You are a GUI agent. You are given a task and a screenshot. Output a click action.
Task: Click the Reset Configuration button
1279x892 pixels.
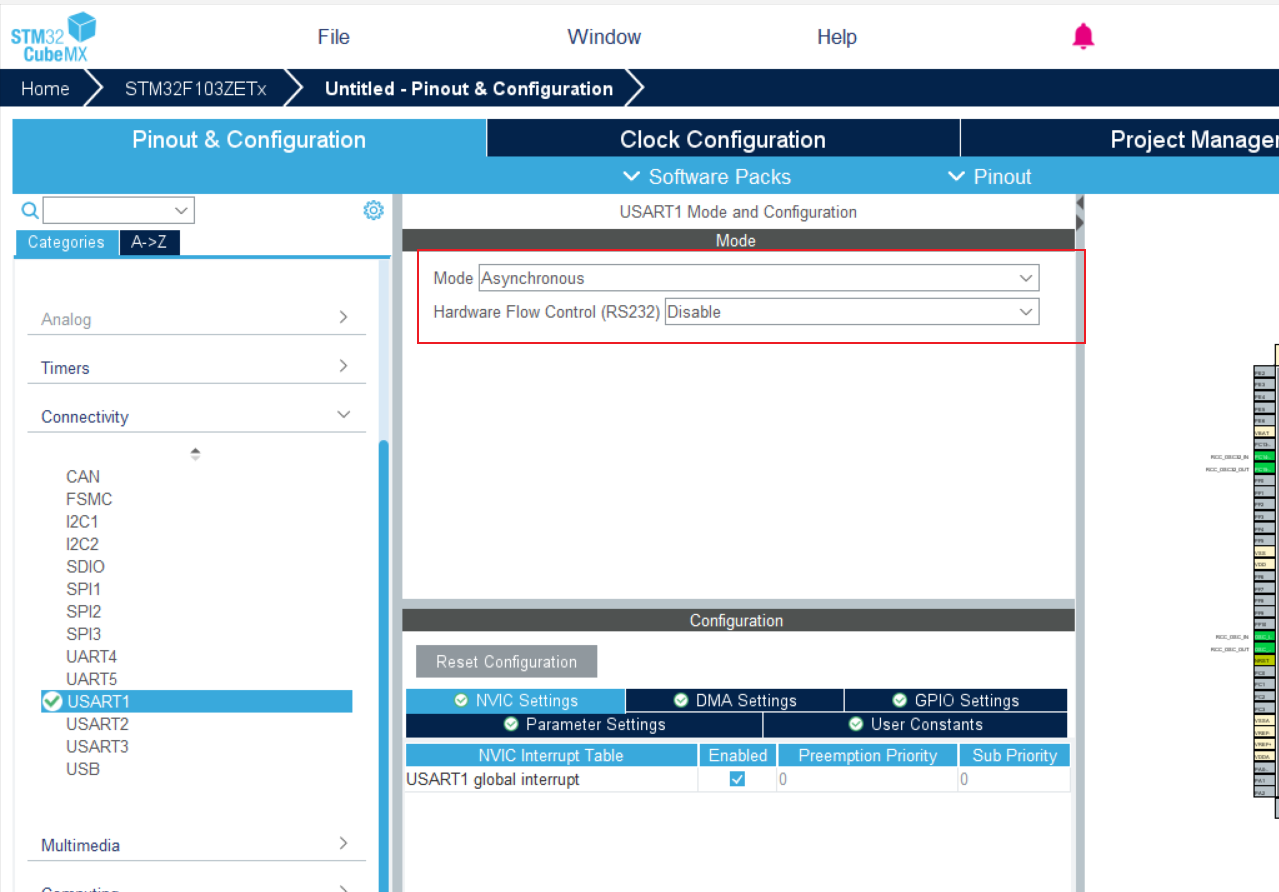[x=506, y=662]
